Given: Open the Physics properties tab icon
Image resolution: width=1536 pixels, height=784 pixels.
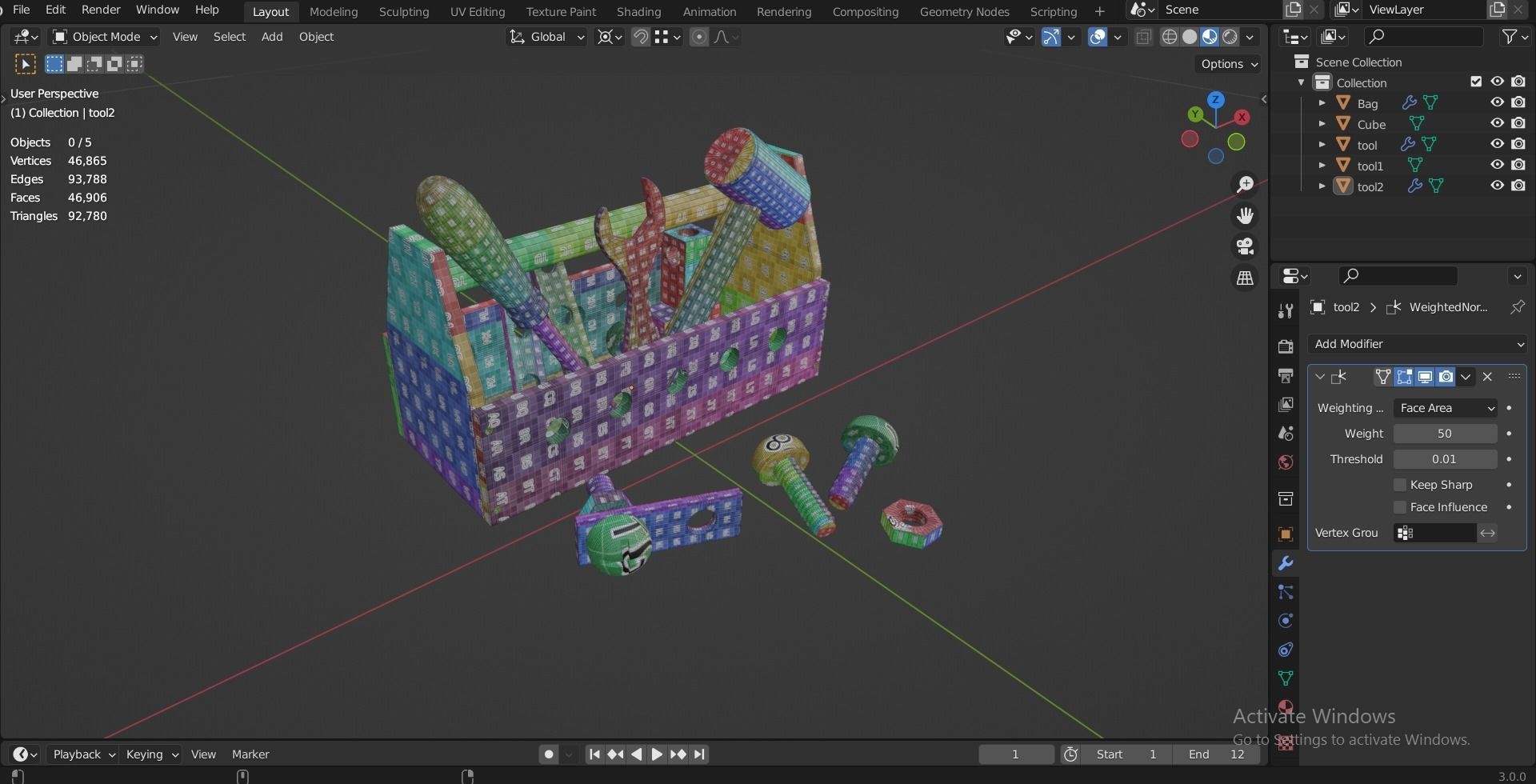Looking at the screenshot, I should click(x=1286, y=621).
